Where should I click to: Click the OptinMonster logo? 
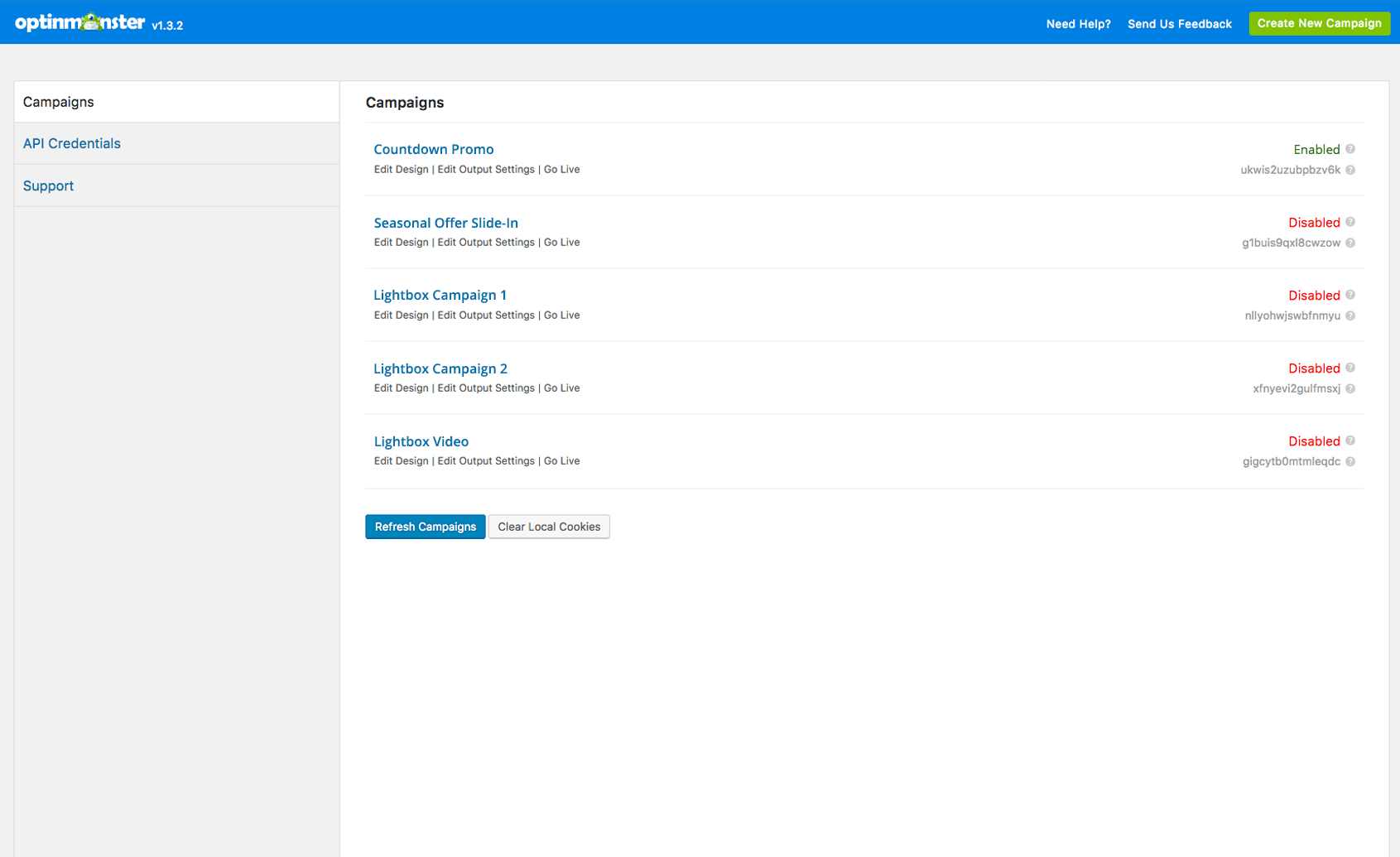pos(80,22)
